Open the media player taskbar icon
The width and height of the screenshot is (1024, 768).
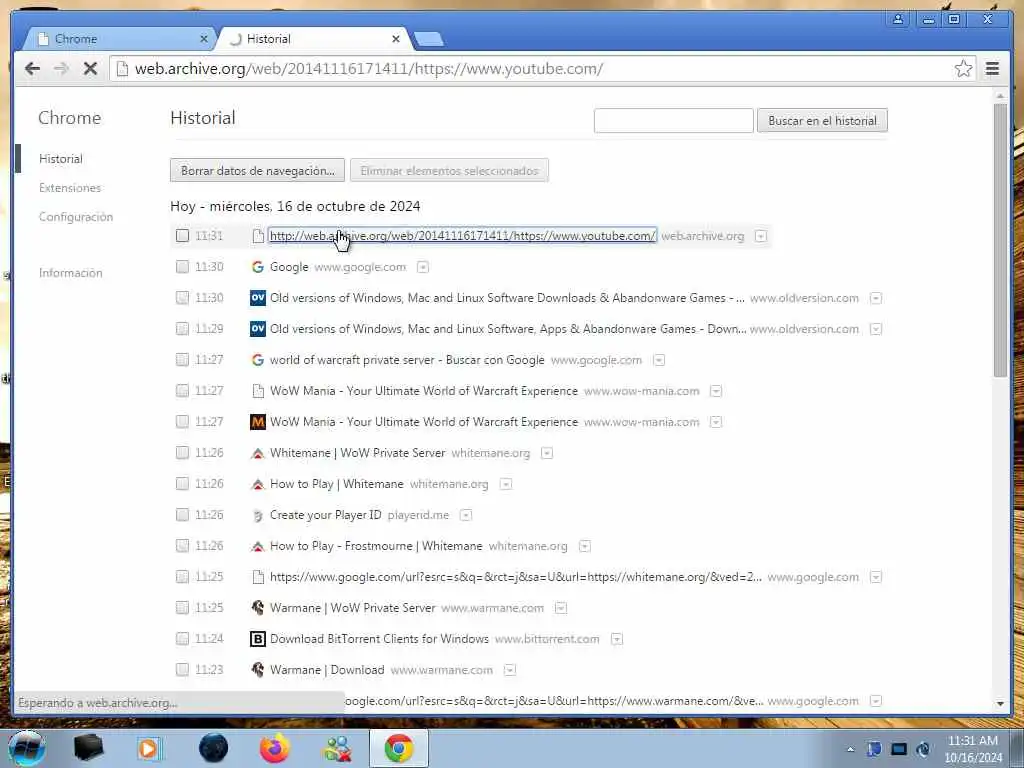(x=149, y=748)
